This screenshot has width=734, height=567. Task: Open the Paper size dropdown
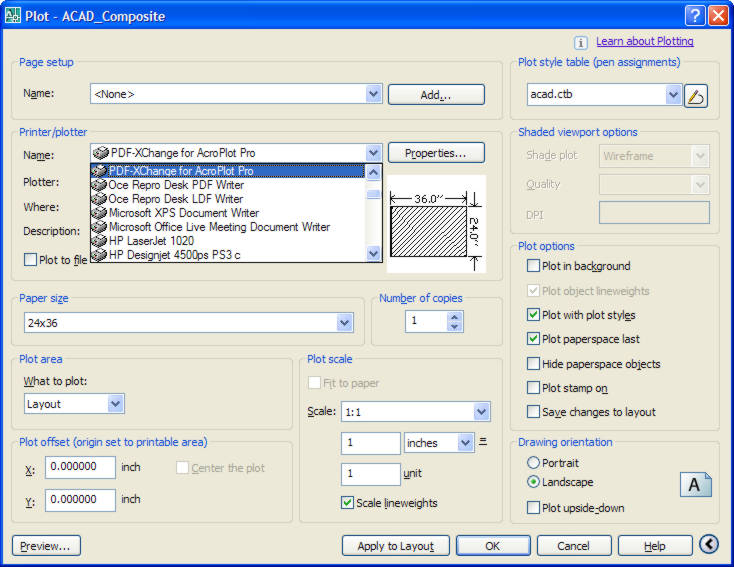point(345,323)
